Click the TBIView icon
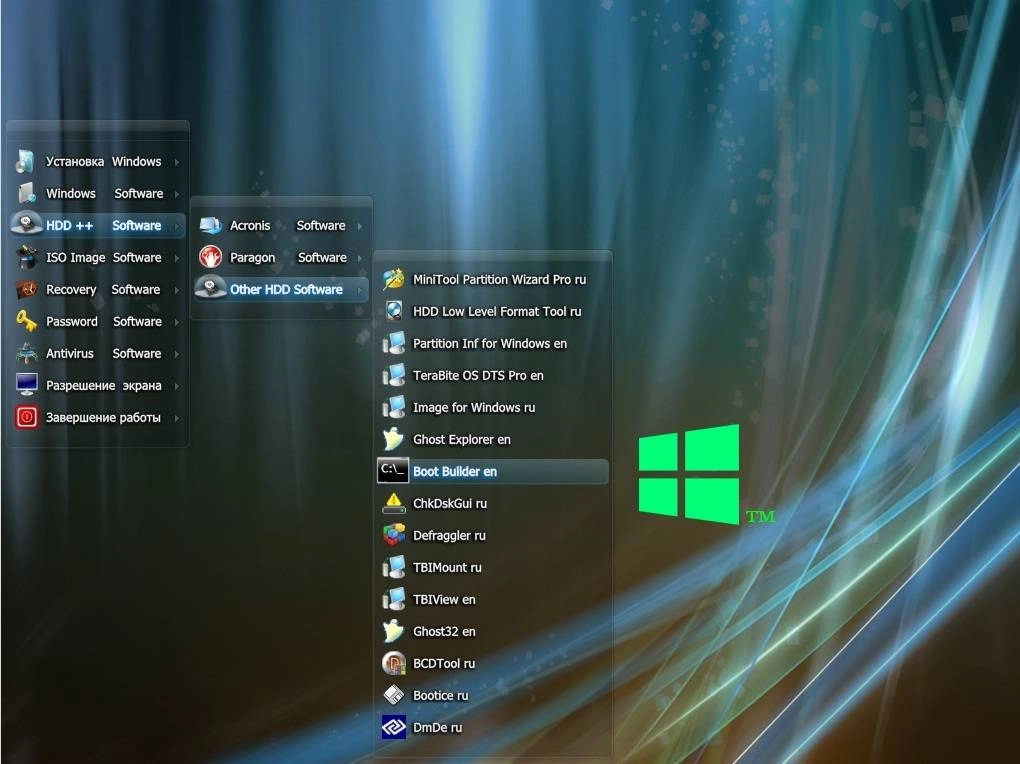1020x764 pixels. tap(394, 599)
